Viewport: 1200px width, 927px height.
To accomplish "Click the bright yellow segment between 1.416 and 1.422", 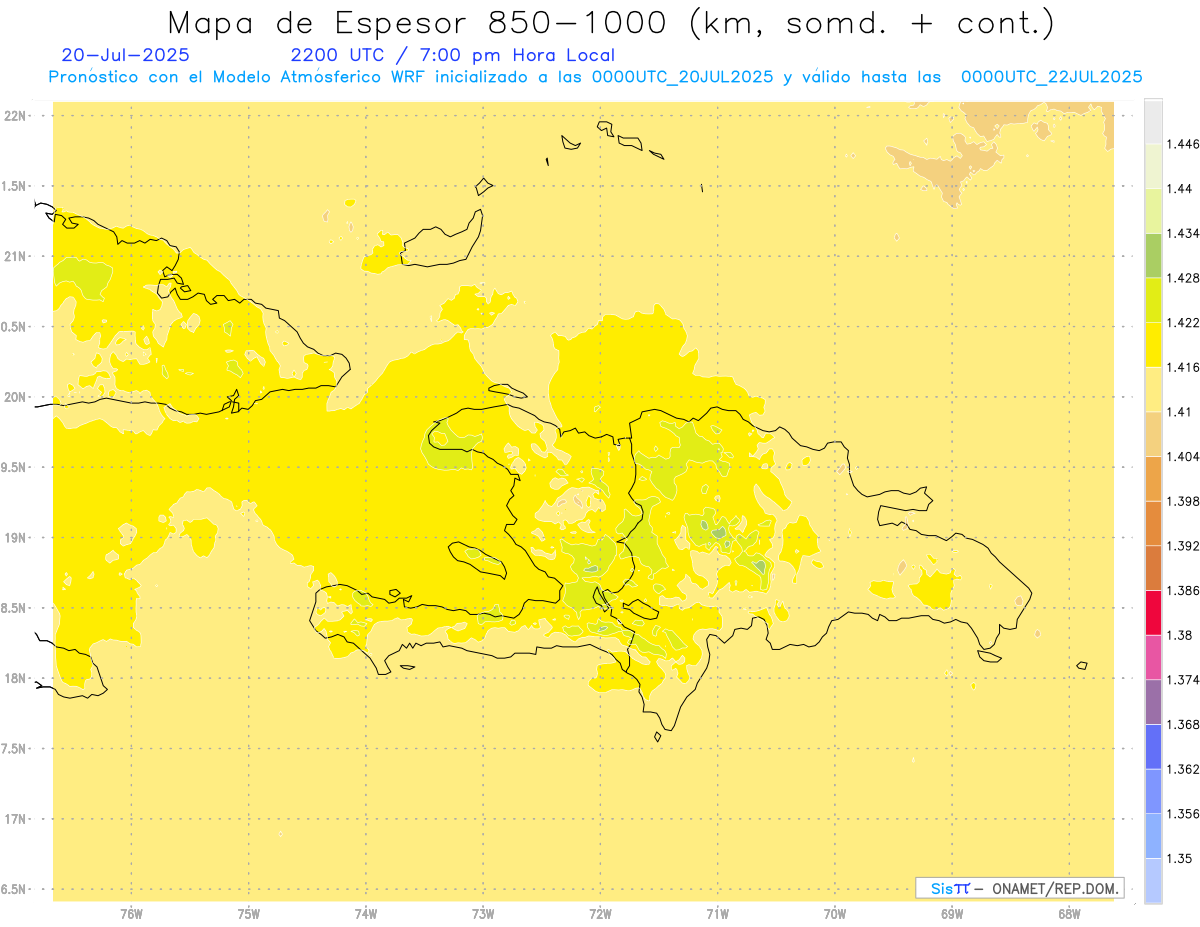I will tap(1153, 344).
